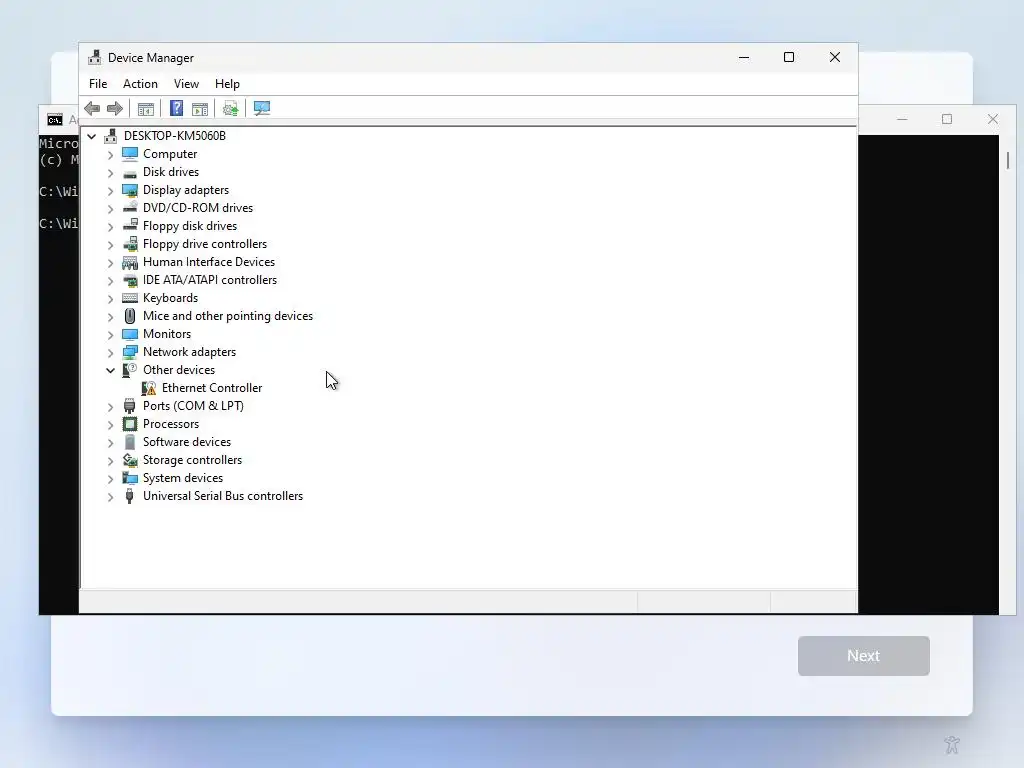The image size is (1024, 768).
Task: Expand the Monitors category
Action: click(x=110, y=335)
